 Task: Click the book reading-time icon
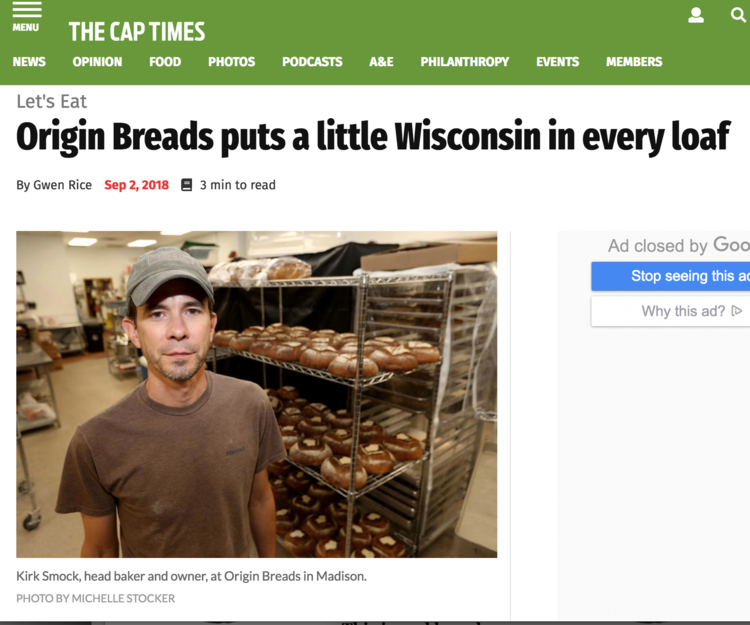click(x=187, y=185)
